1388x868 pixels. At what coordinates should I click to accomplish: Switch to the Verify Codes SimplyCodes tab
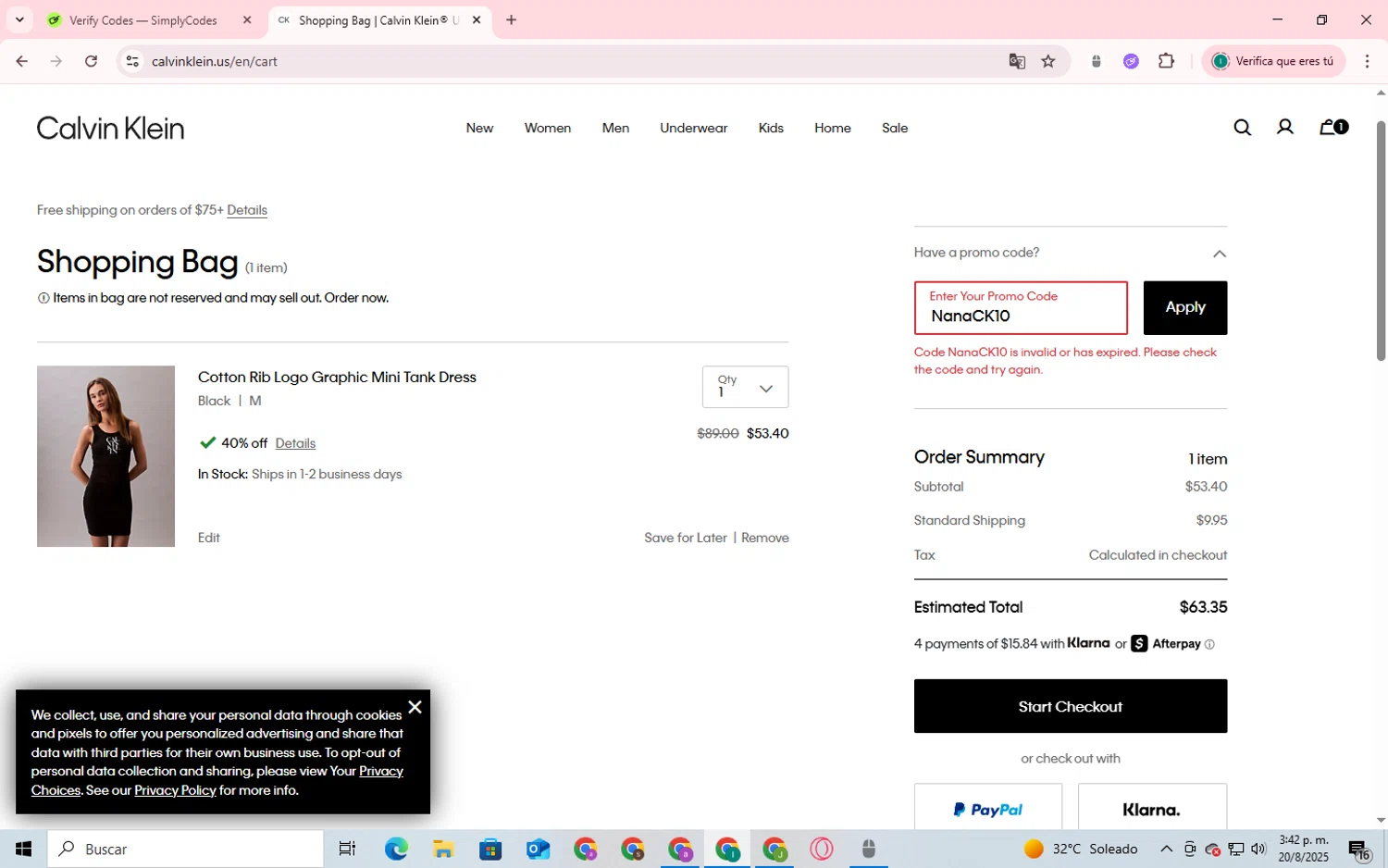(x=143, y=19)
